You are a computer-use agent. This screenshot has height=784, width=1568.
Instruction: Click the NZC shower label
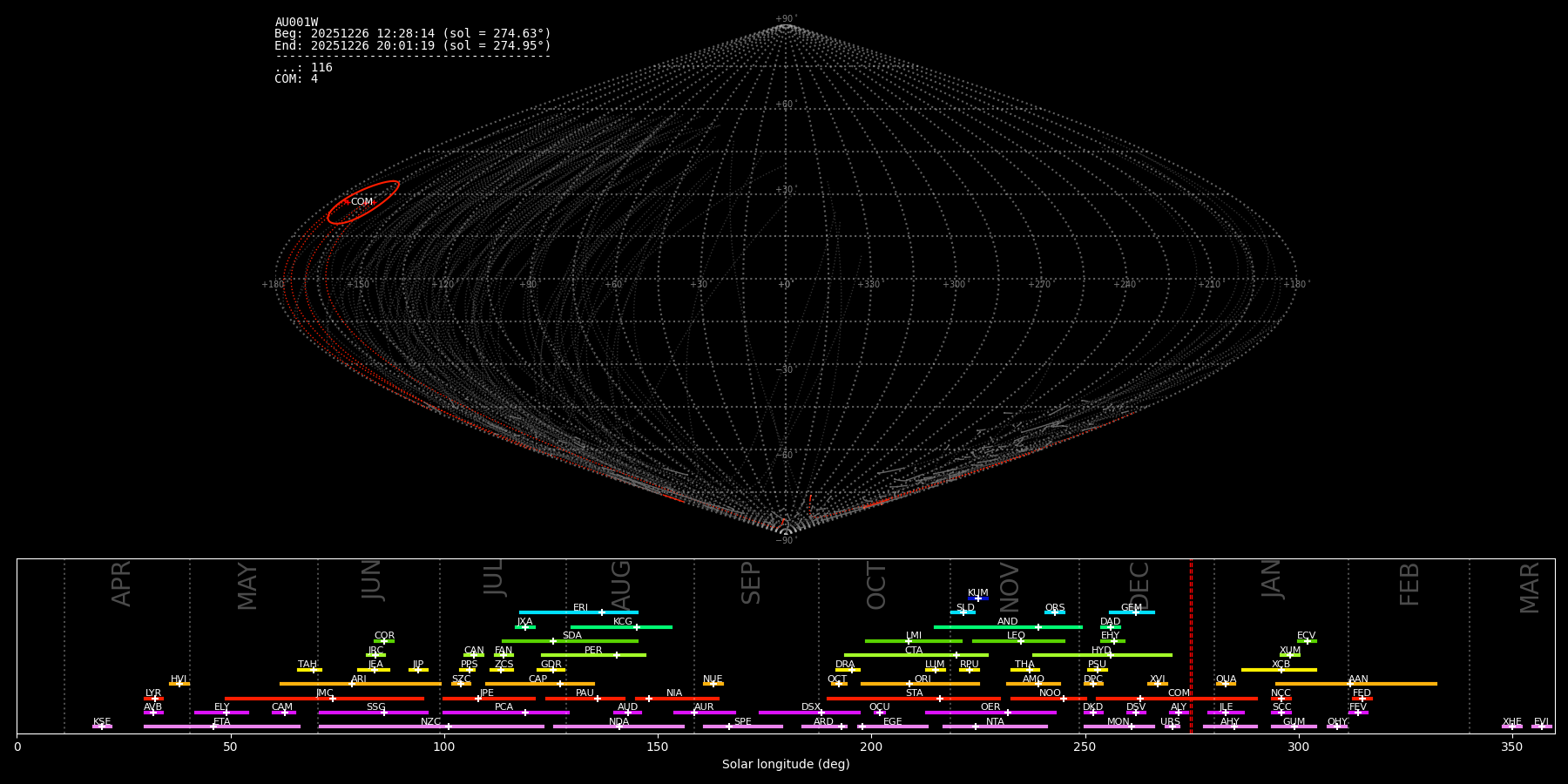pyautogui.click(x=431, y=722)
